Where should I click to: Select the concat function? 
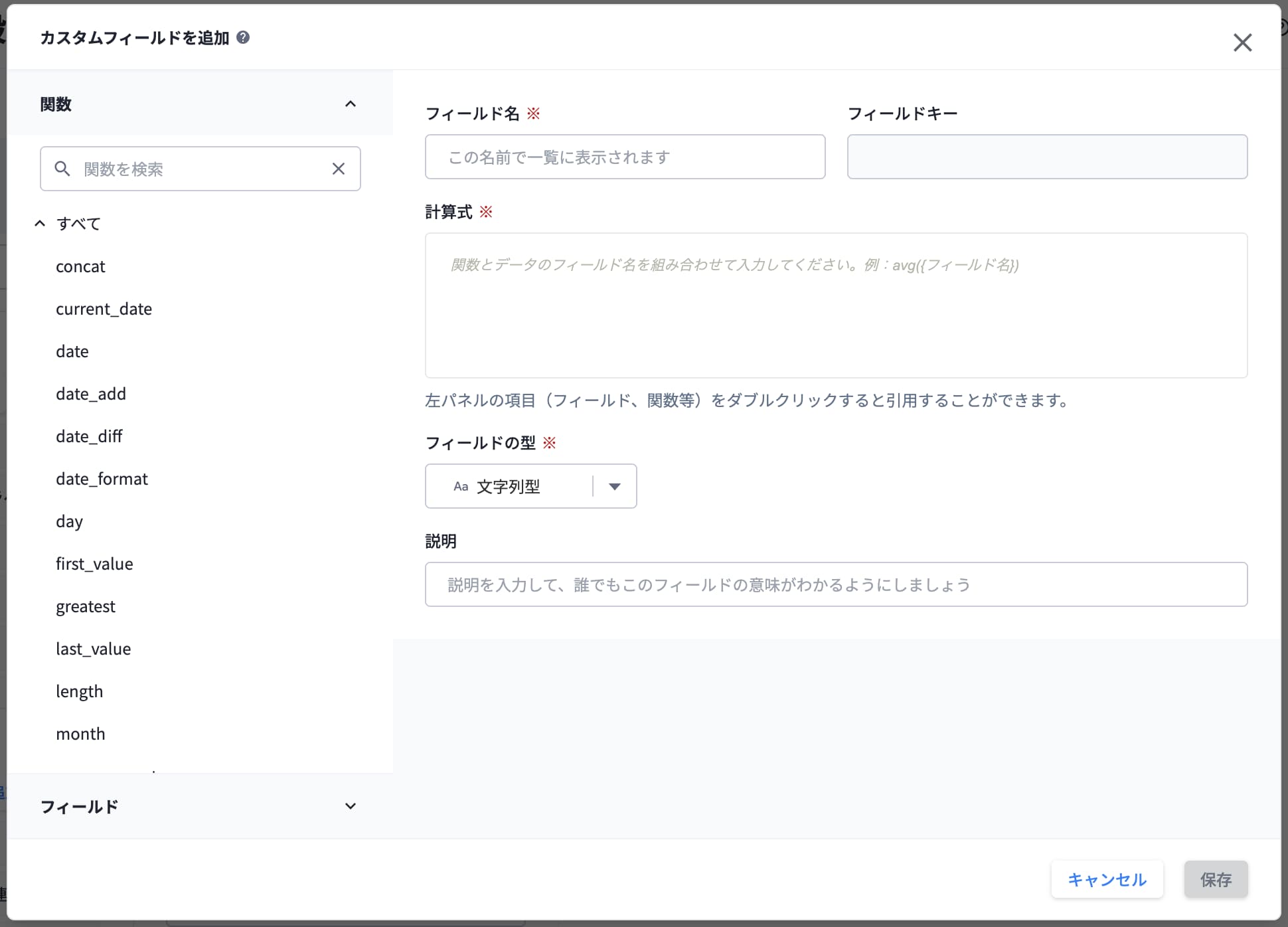click(x=80, y=266)
